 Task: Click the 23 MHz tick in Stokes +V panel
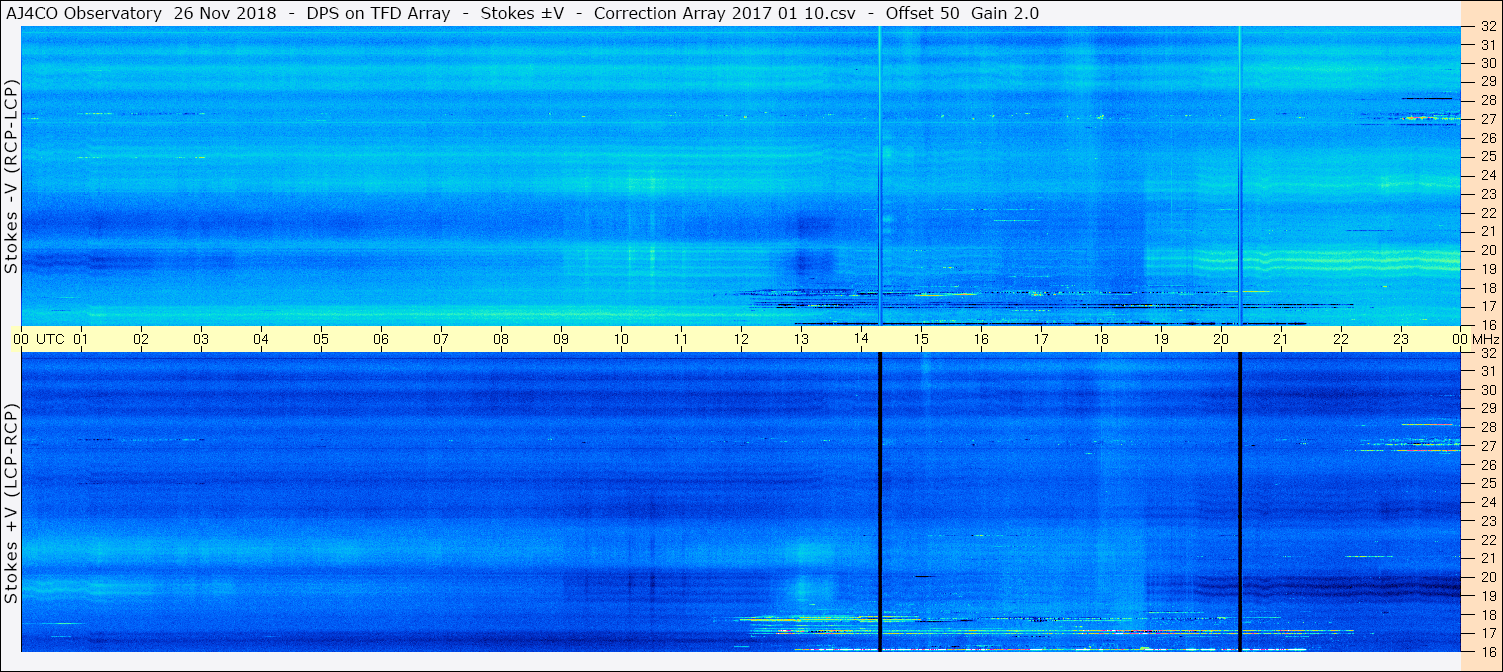[1488, 521]
